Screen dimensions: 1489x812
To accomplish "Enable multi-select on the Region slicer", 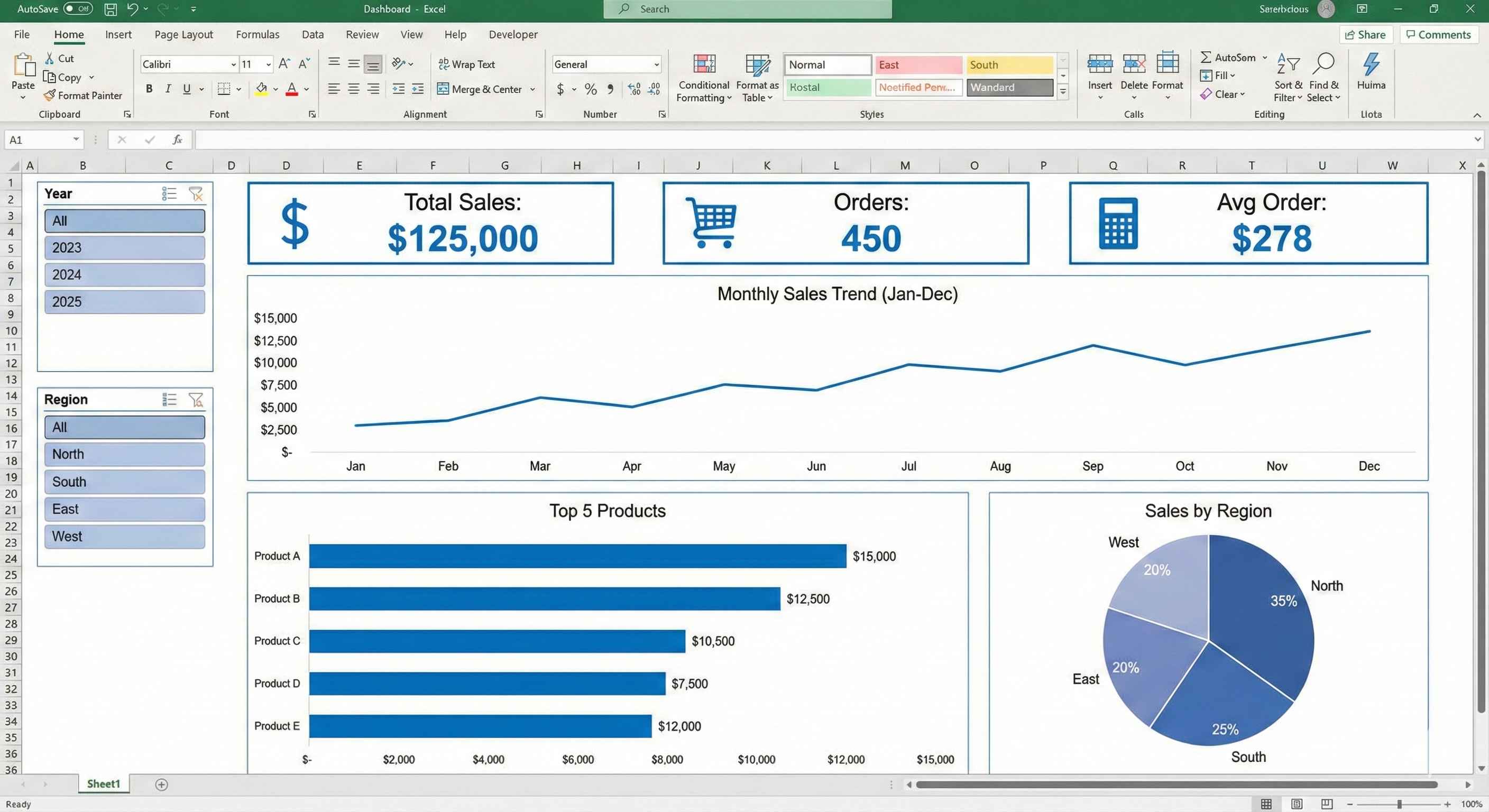I will (x=169, y=399).
